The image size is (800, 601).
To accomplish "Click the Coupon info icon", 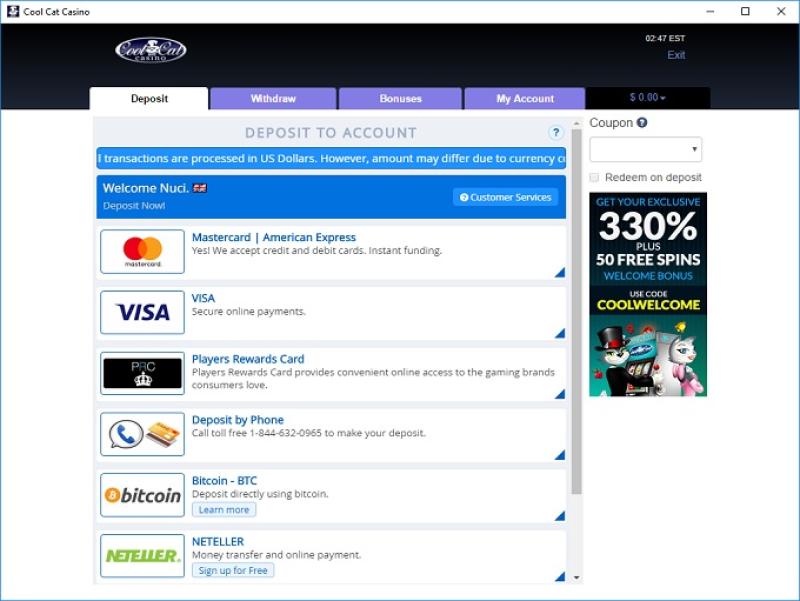I will click(642, 123).
